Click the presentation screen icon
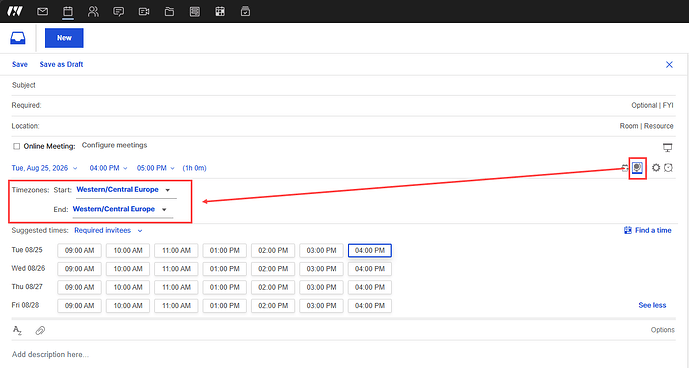Image resolution: width=689 pixels, height=368 pixels. 667,148
